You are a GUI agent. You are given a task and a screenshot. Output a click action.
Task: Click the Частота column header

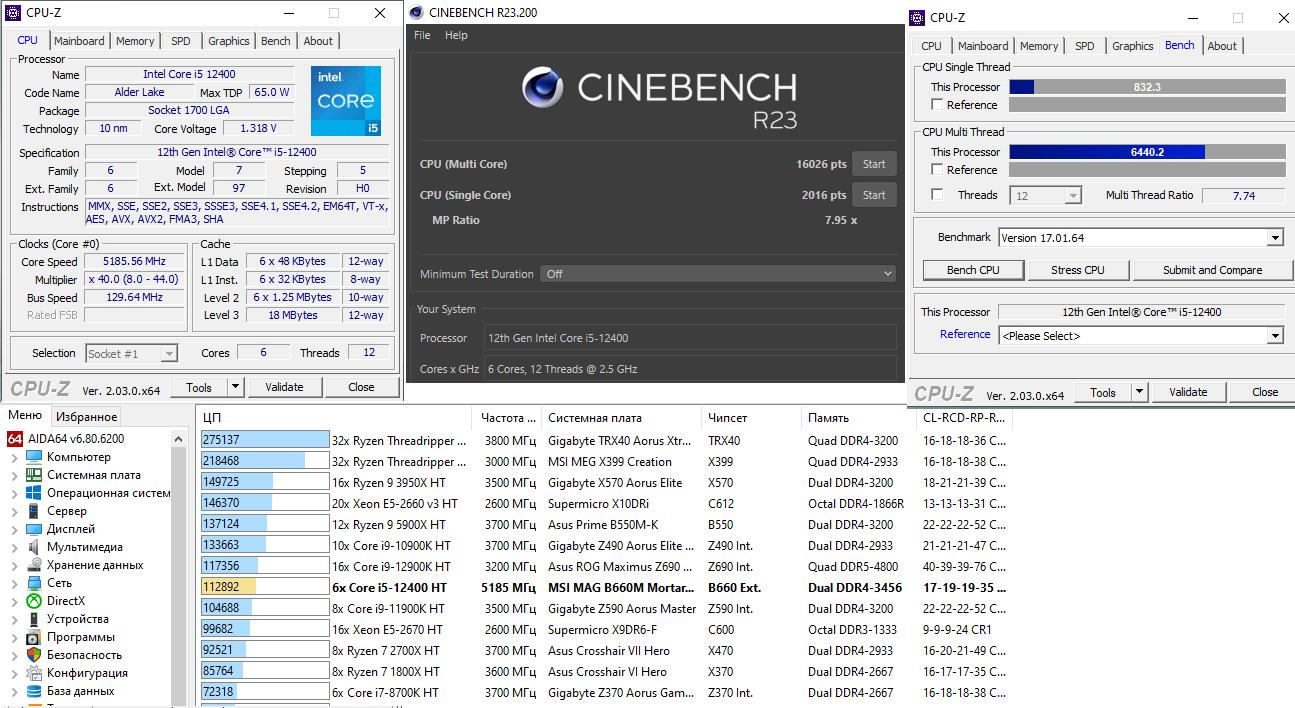pos(509,418)
